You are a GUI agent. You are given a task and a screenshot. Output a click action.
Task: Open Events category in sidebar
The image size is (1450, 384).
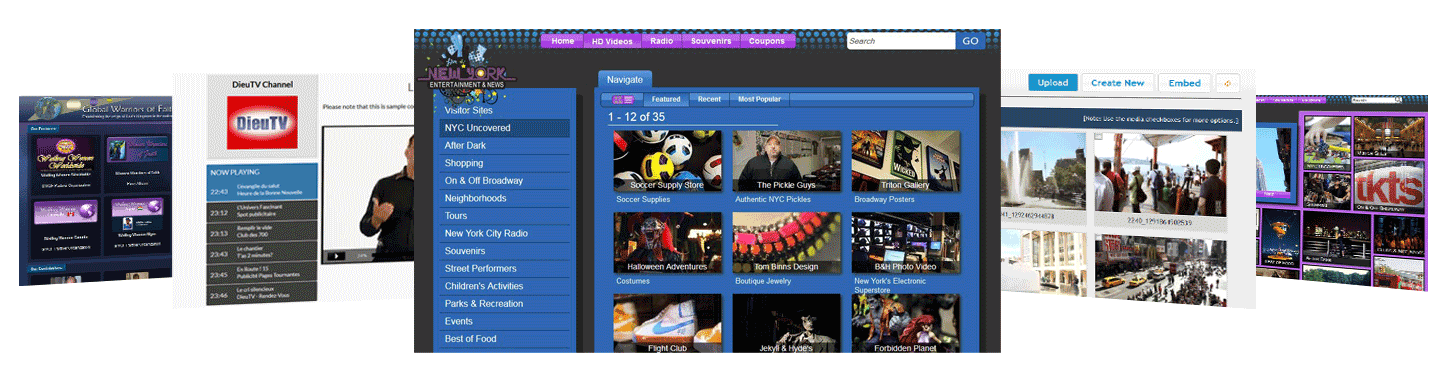tap(505, 321)
